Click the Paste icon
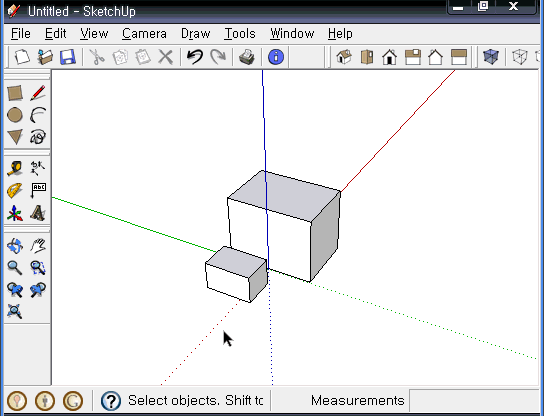544x416 pixels. coord(143,57)
